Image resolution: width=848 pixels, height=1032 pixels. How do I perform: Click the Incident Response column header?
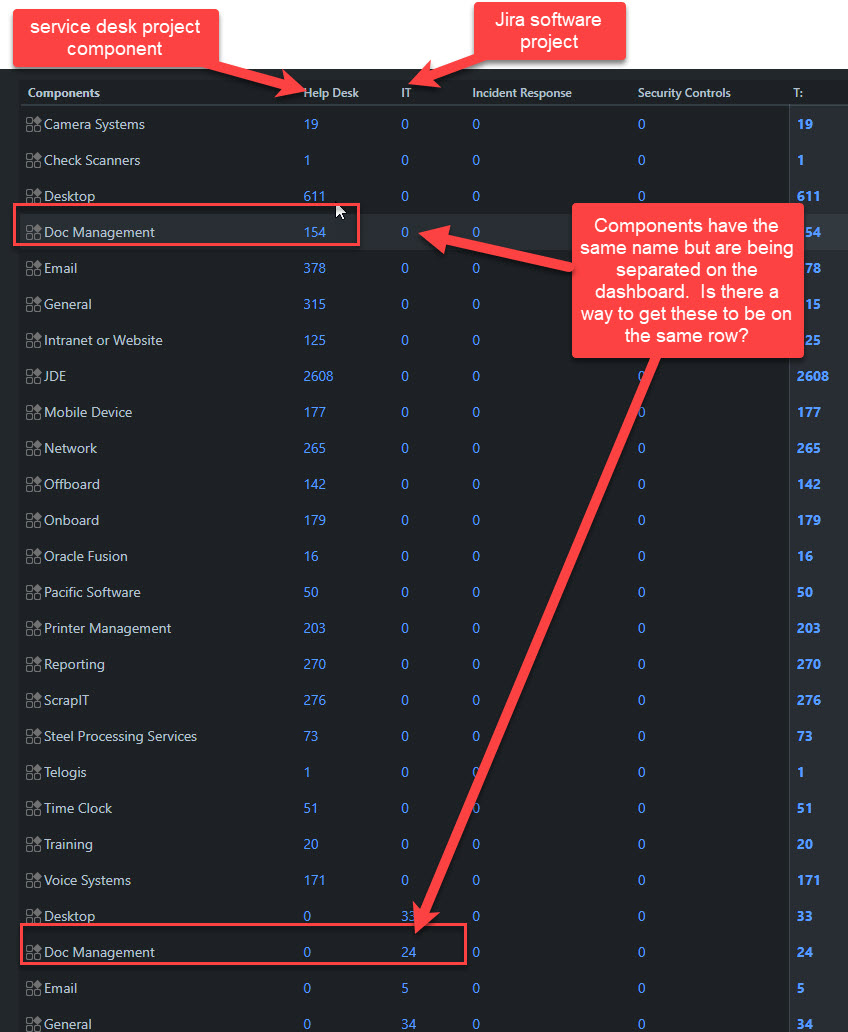(521, 93)
